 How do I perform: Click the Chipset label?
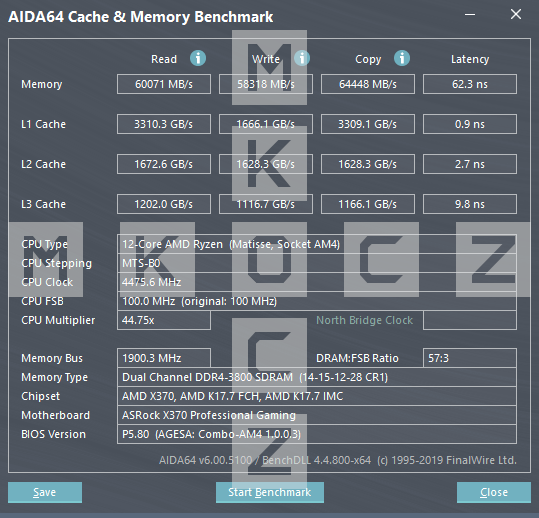coord(41,396)
